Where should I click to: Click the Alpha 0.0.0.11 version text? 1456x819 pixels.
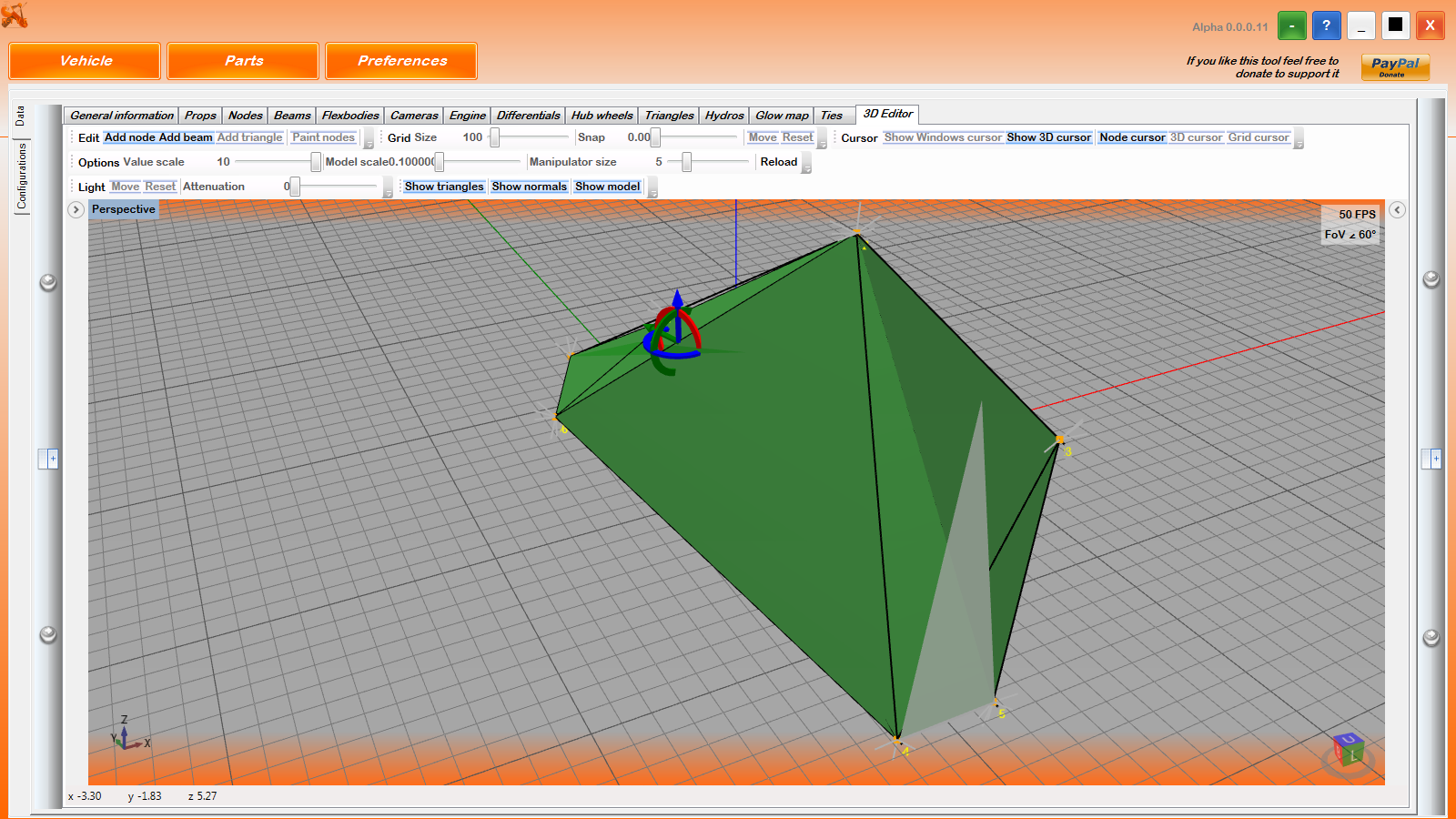[x=1229, y=27]
